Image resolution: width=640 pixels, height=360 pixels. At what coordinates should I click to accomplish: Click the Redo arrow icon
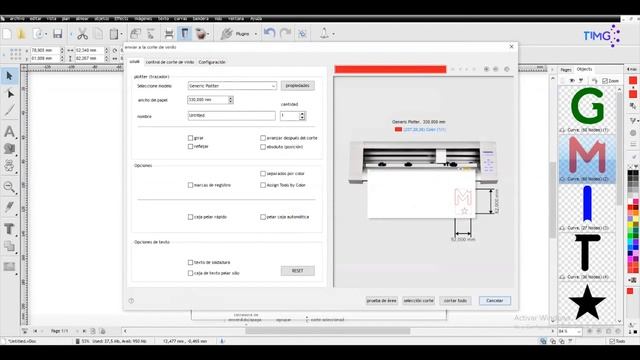click(285, 33)
